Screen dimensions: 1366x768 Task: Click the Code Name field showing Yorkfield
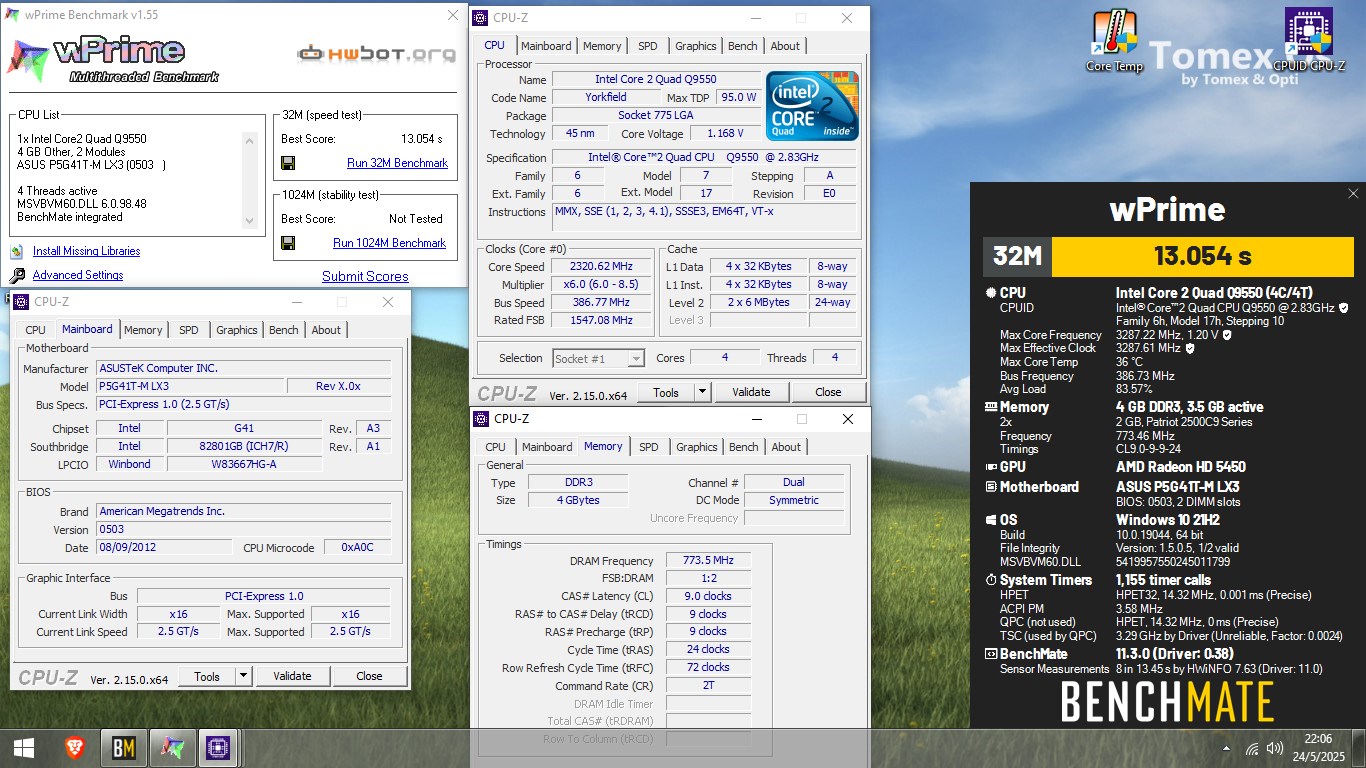coord(605,98)
